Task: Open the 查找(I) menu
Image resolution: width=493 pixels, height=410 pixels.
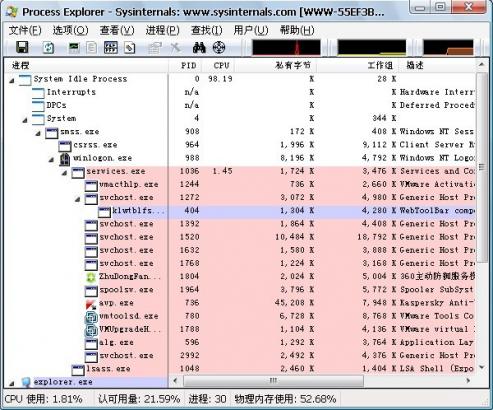Action: pyautogui.click(x=206, y=30)
